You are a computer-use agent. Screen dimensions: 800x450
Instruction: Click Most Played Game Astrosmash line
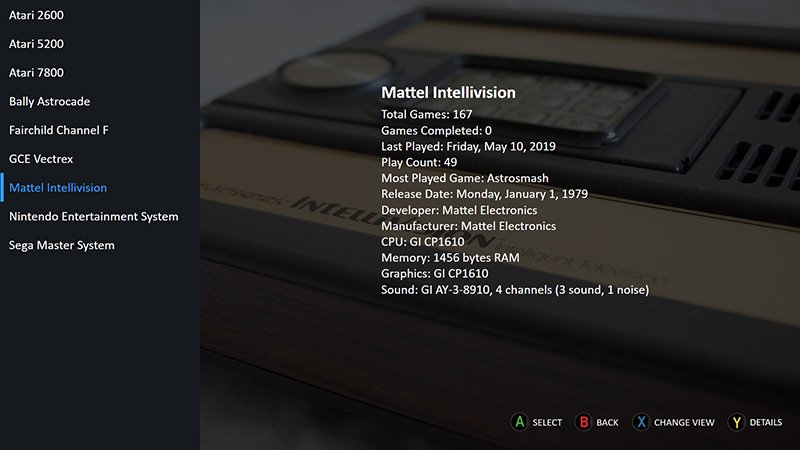click(465, 178)
